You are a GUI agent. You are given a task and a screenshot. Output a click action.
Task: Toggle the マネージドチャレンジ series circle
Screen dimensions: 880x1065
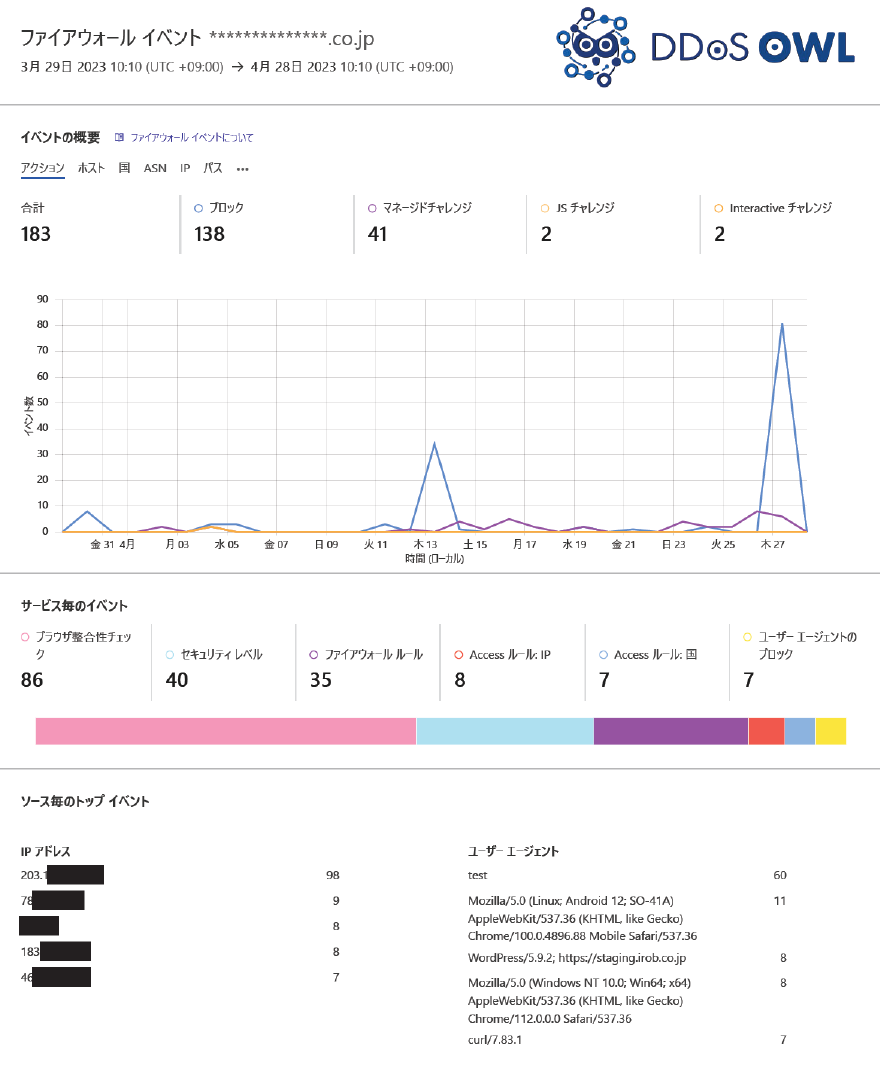point(371,207)
